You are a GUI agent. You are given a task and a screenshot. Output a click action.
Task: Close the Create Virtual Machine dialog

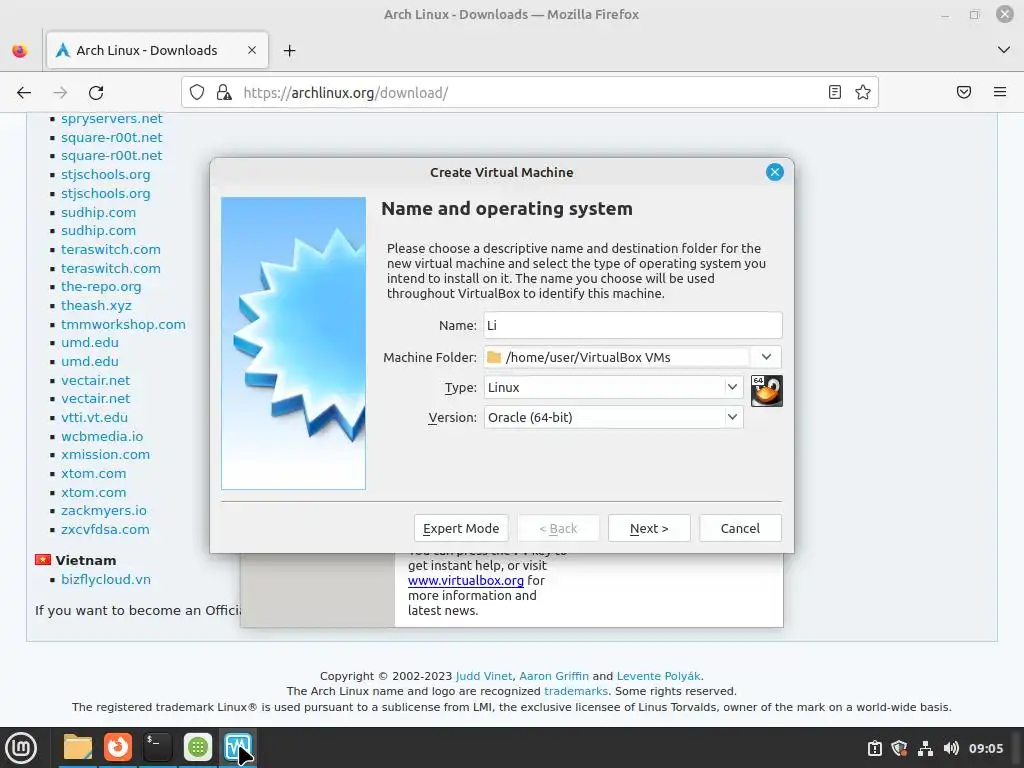tap(775, 172)
